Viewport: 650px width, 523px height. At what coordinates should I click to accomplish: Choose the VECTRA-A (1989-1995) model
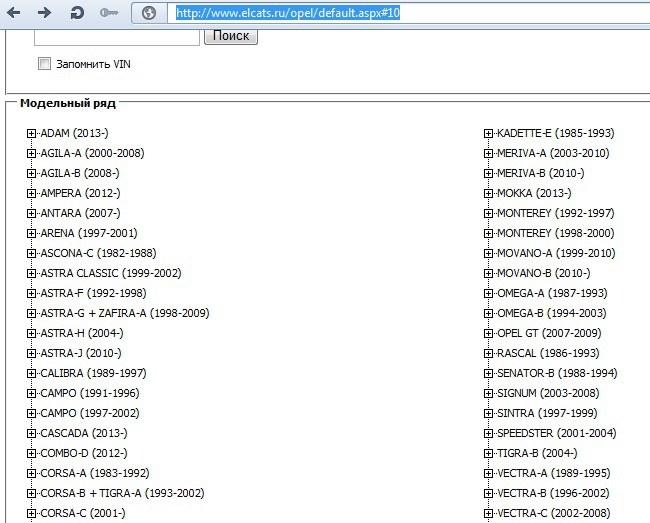(554, 473)
